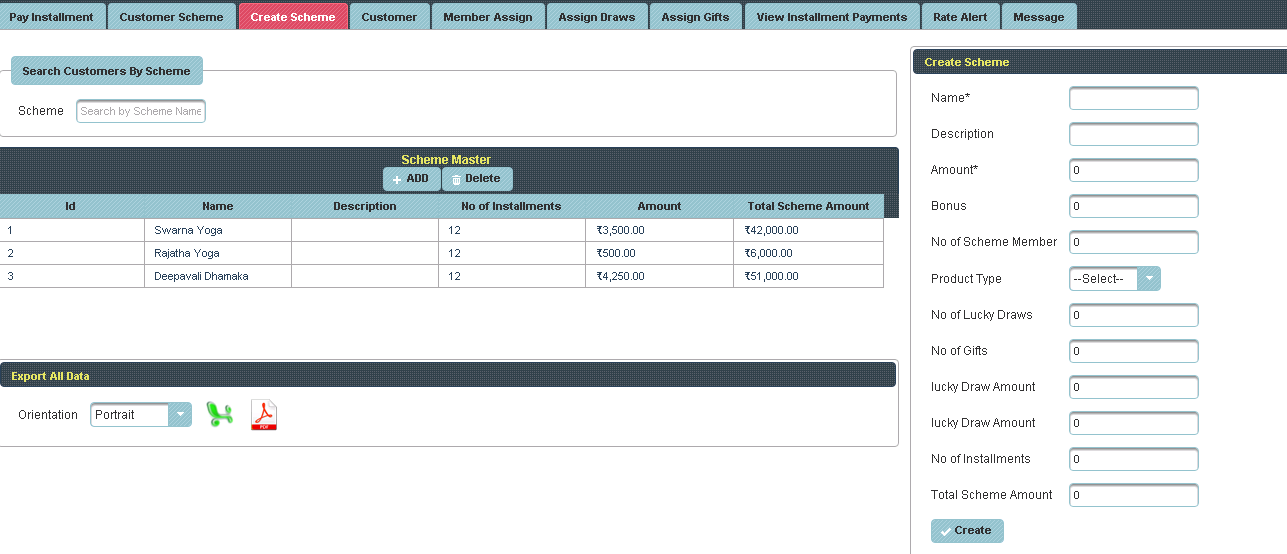Click the Create button with checkmark

coord(966,530)
